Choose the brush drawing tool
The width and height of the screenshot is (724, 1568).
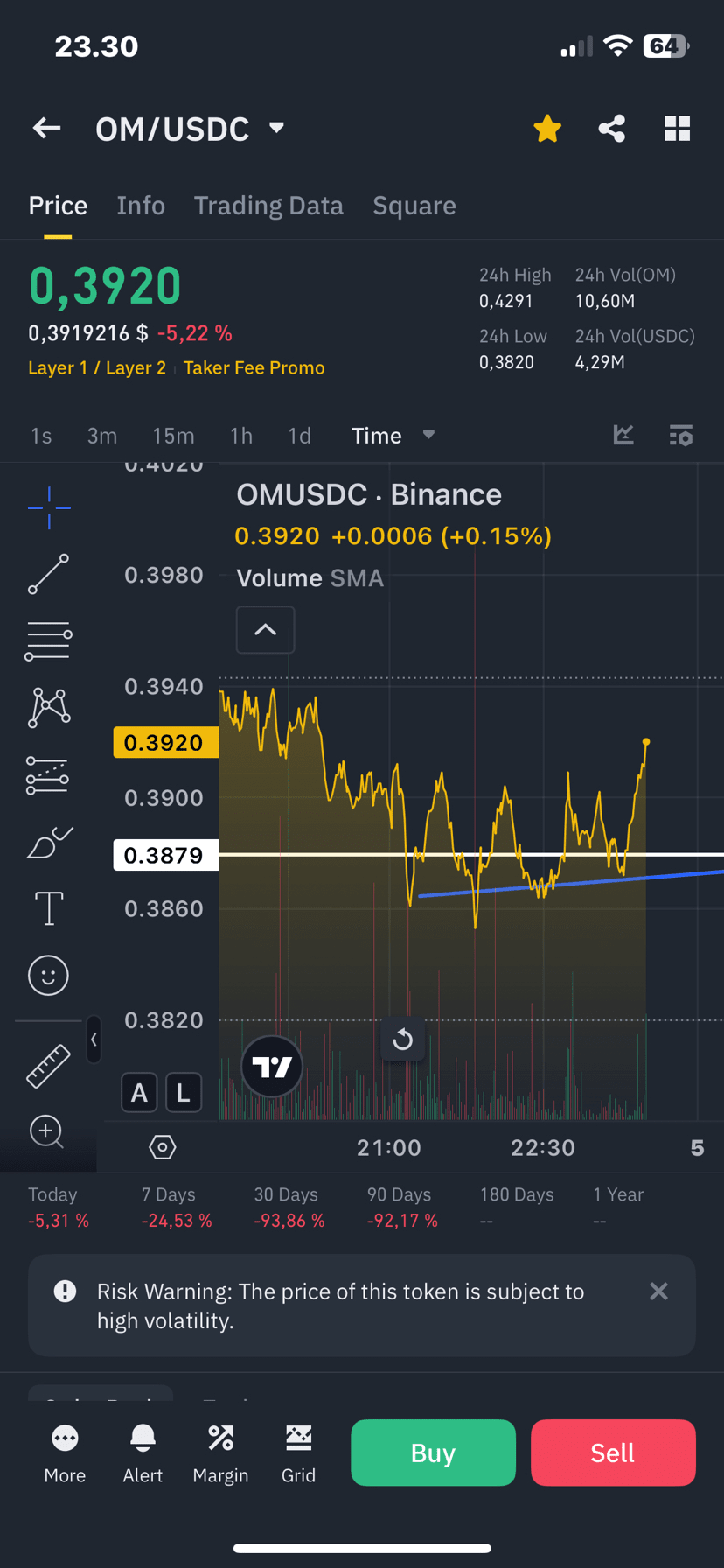(49, 843)
